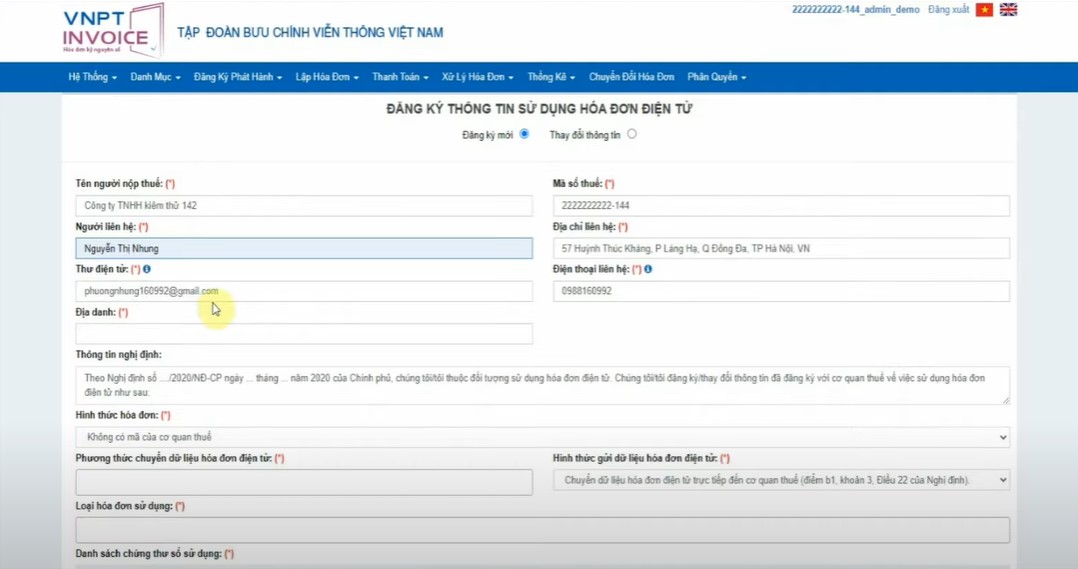This screenshot has height=569, width=1078.
Task: Open the Đăng Ký Phát Hành menu
Action: tap(237, 77)
